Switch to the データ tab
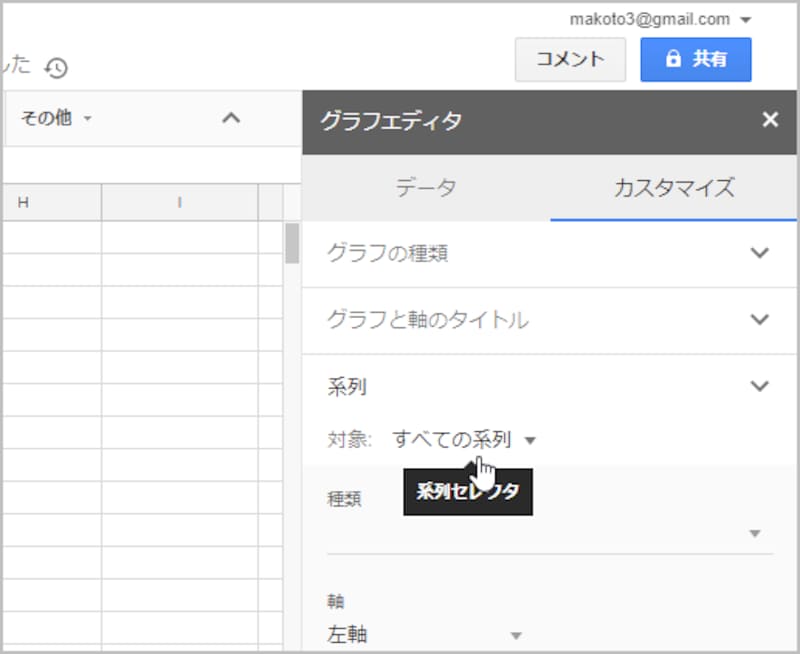 (427, 186)
